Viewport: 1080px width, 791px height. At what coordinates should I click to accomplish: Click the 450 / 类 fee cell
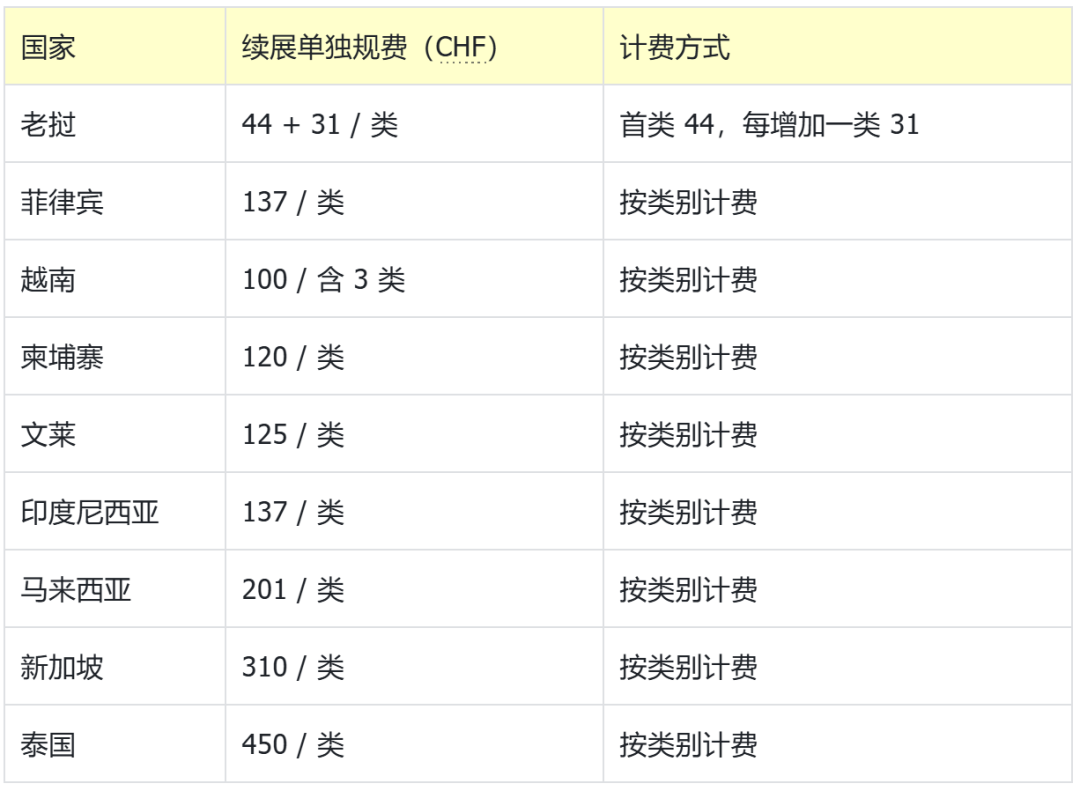point(415,744)
